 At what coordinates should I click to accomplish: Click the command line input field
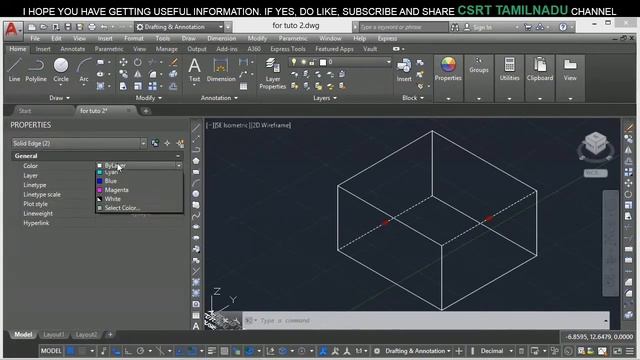click(426, 321)
